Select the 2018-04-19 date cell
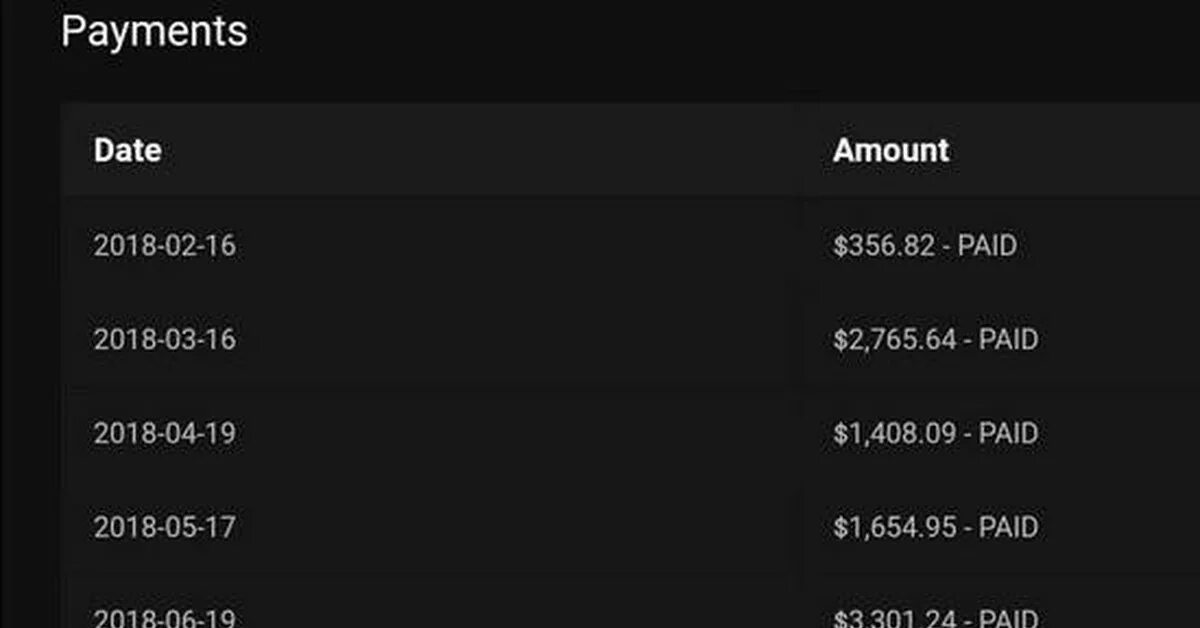Screen dimensions: 1200x628 [x=164, y=434]
